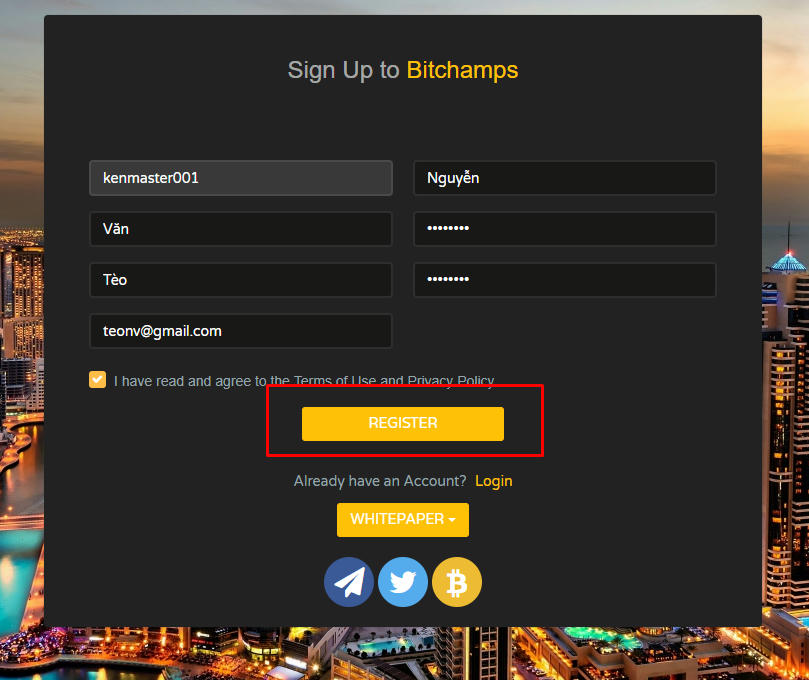
Task: Focus the username field showing kenmaster001
Action: (x=241, y=178)
